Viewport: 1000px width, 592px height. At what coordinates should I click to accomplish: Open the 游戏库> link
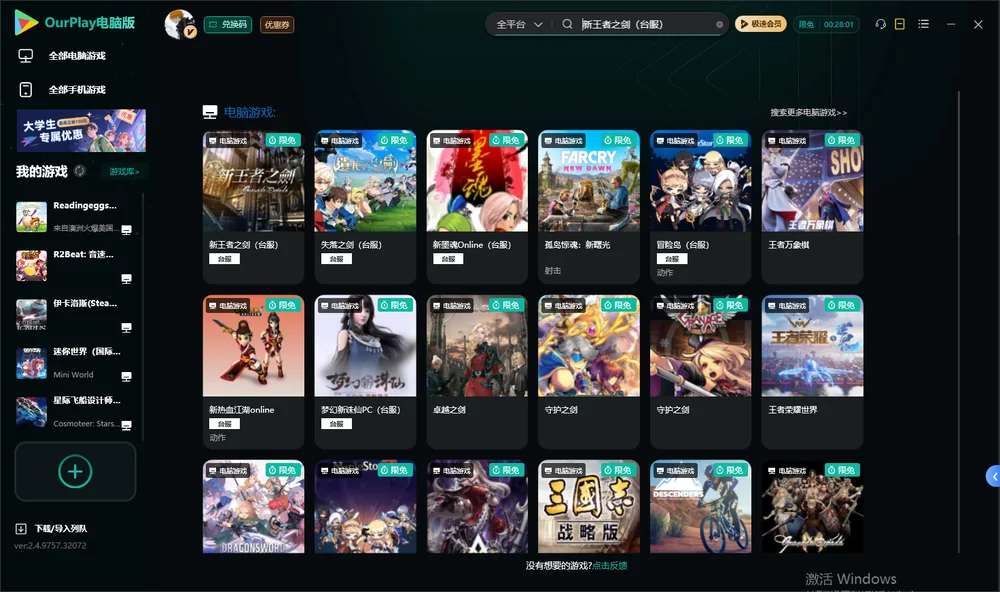(124, 172)
